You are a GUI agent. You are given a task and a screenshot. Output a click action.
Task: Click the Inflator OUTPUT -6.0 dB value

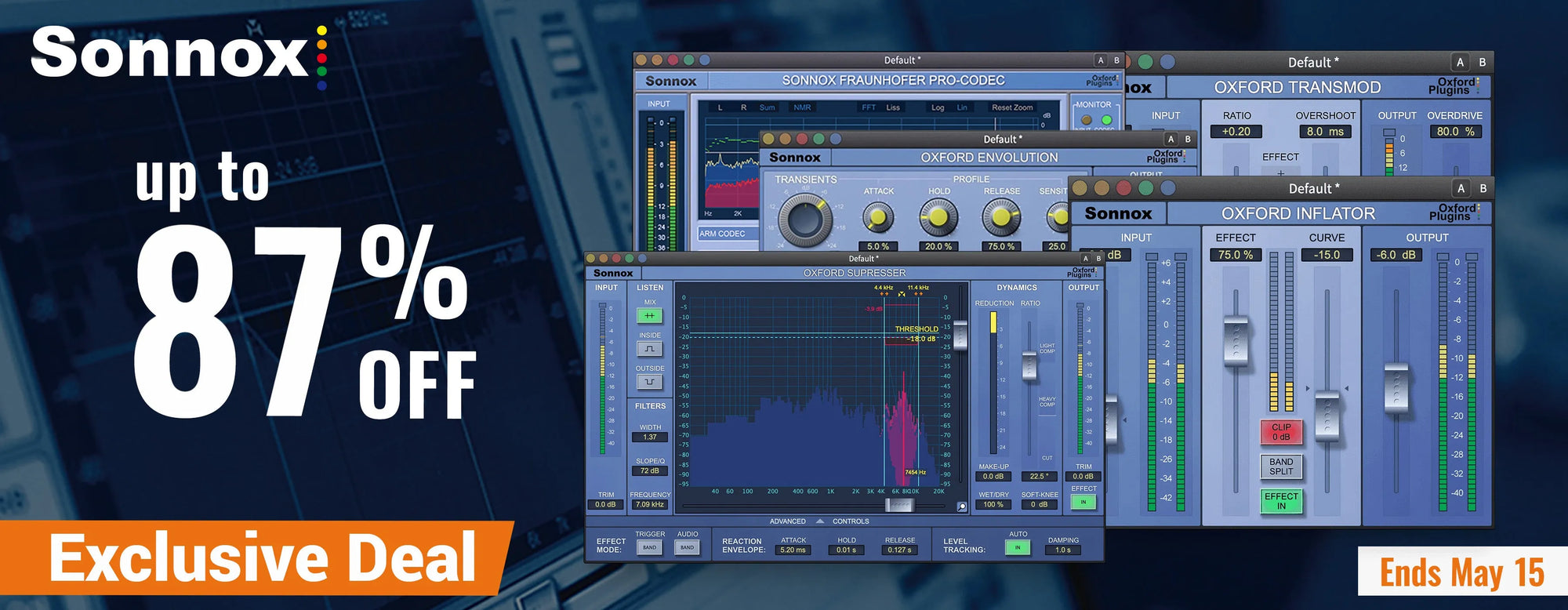point(1396,255)
